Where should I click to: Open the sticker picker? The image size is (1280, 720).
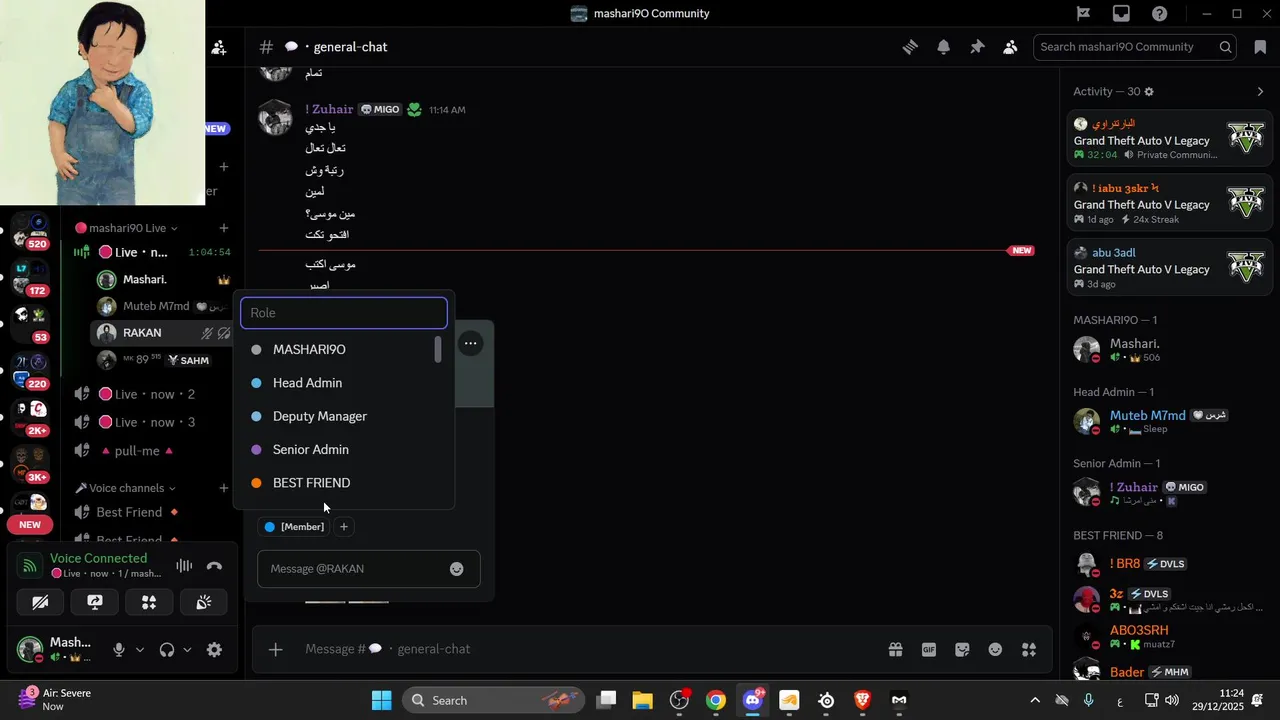click(962, 649)
